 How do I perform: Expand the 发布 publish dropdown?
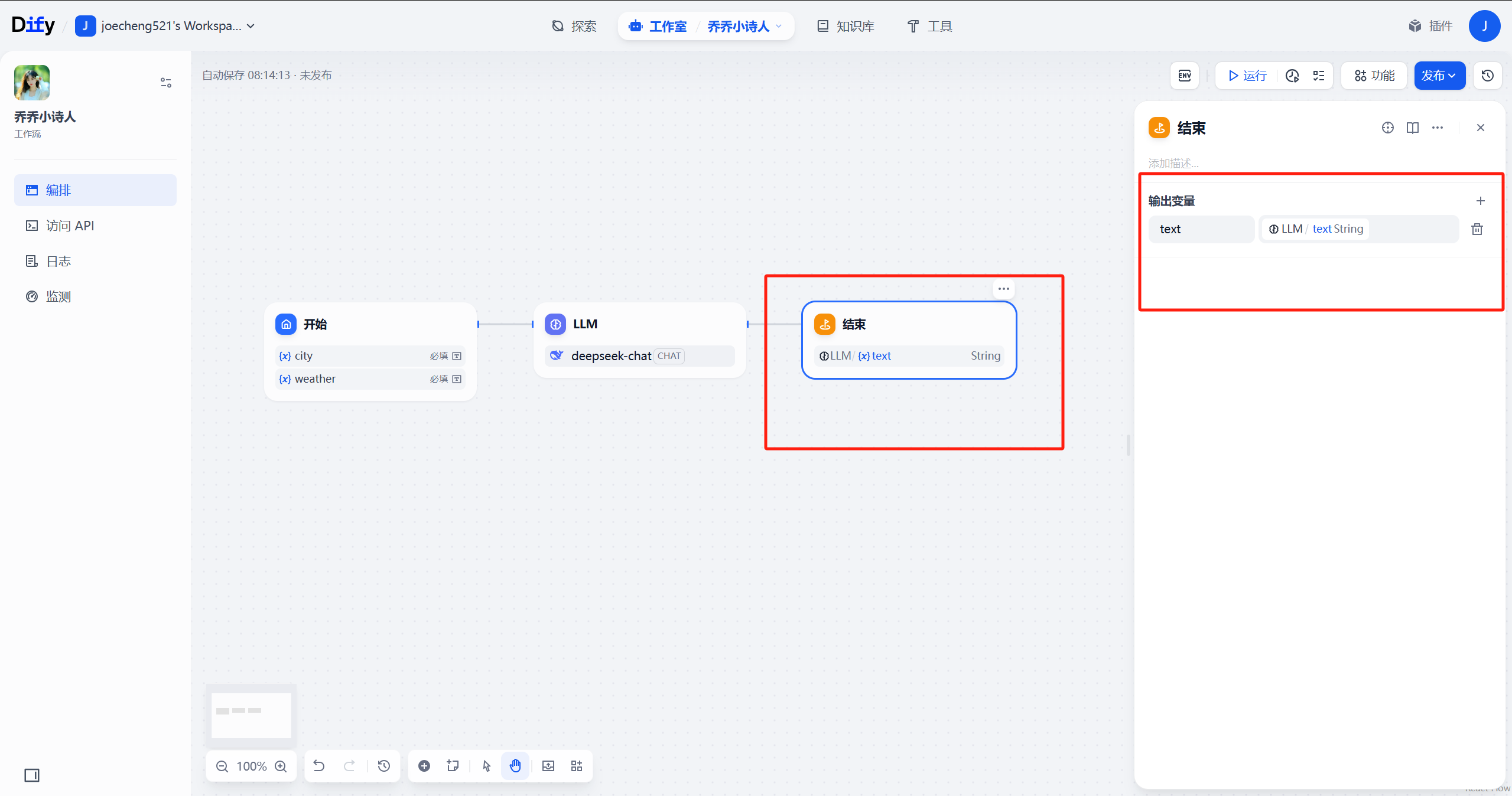(1439, 76)
